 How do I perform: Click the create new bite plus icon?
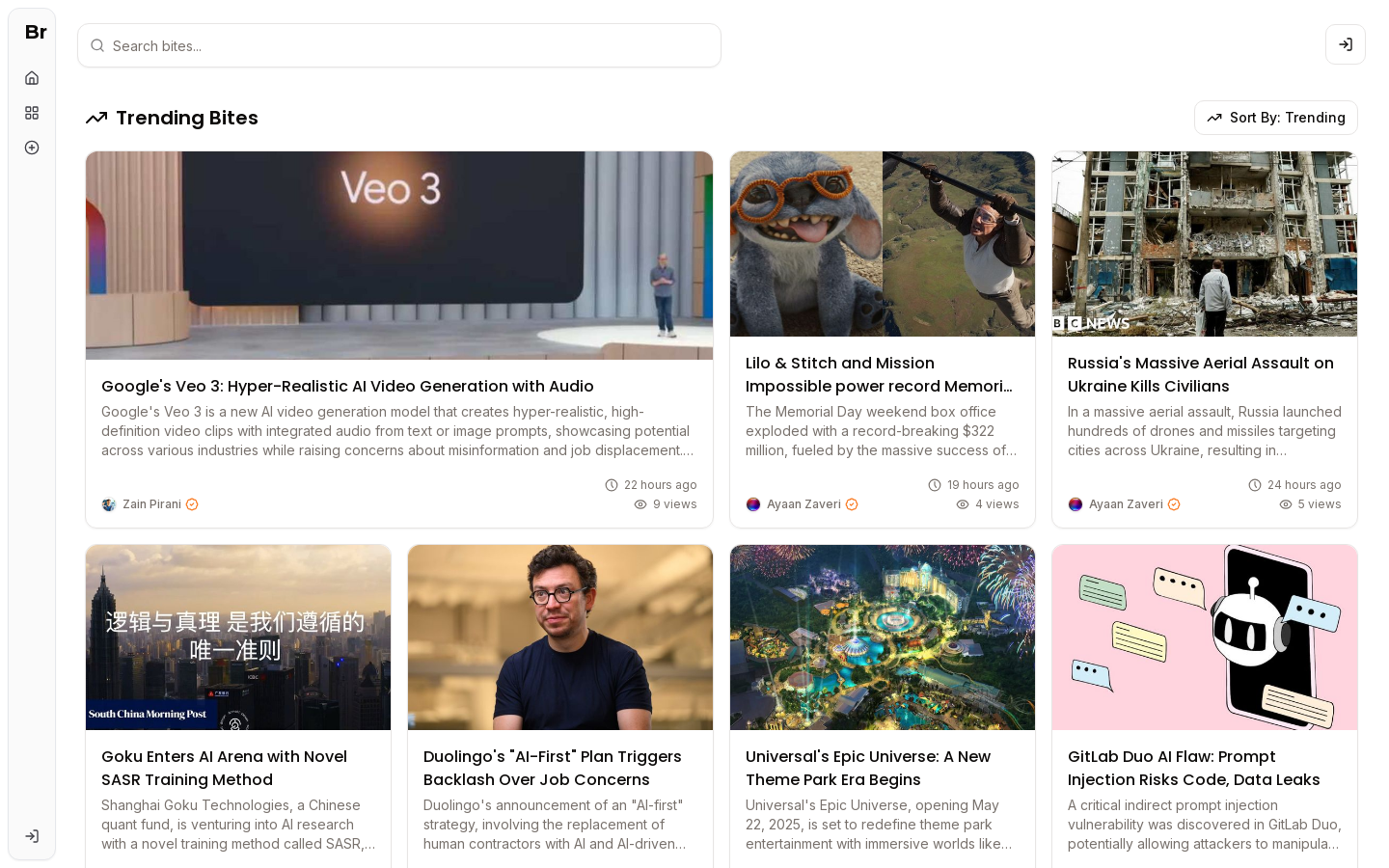[32, 148]
